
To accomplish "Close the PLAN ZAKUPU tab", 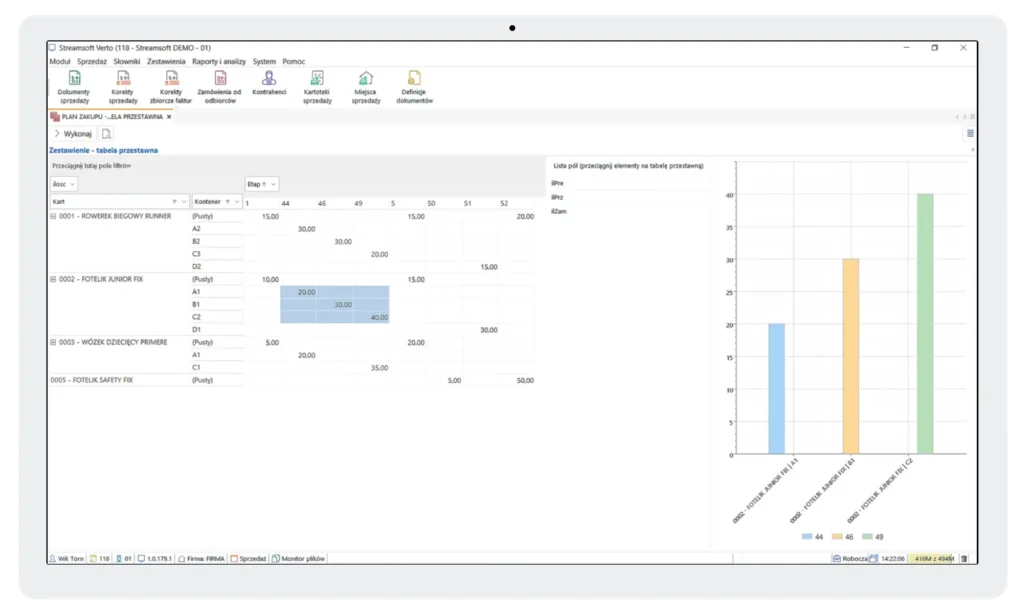I will [169, 116].
